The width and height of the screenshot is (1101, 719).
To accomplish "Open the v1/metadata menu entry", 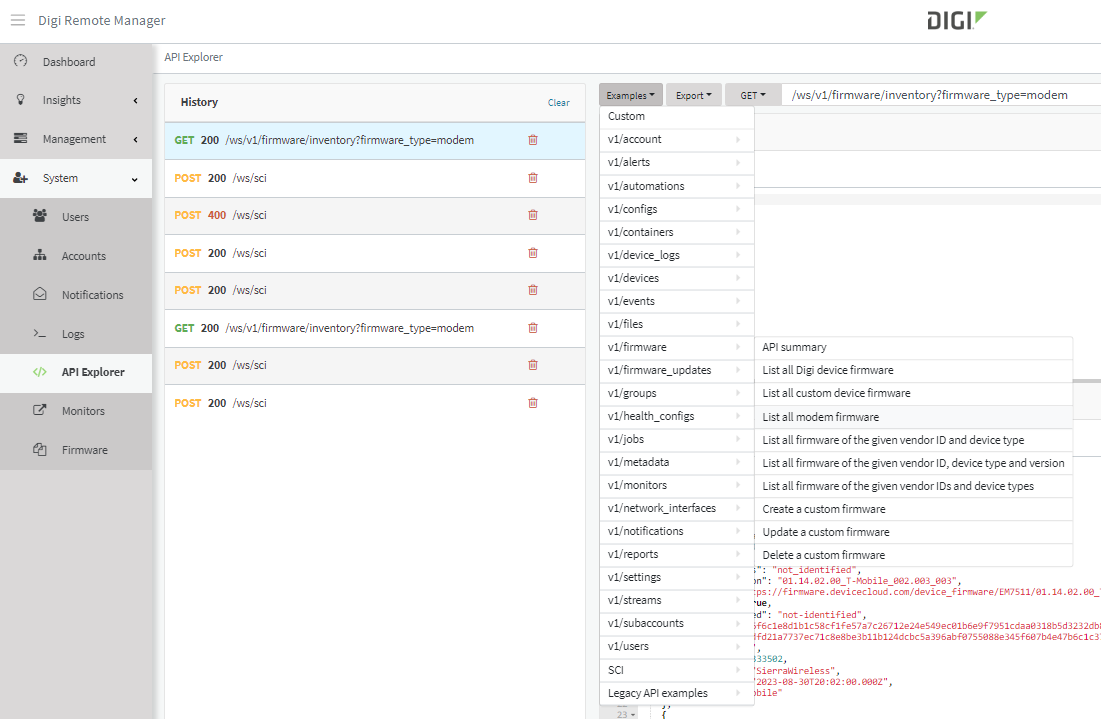I will click(676, 462).
